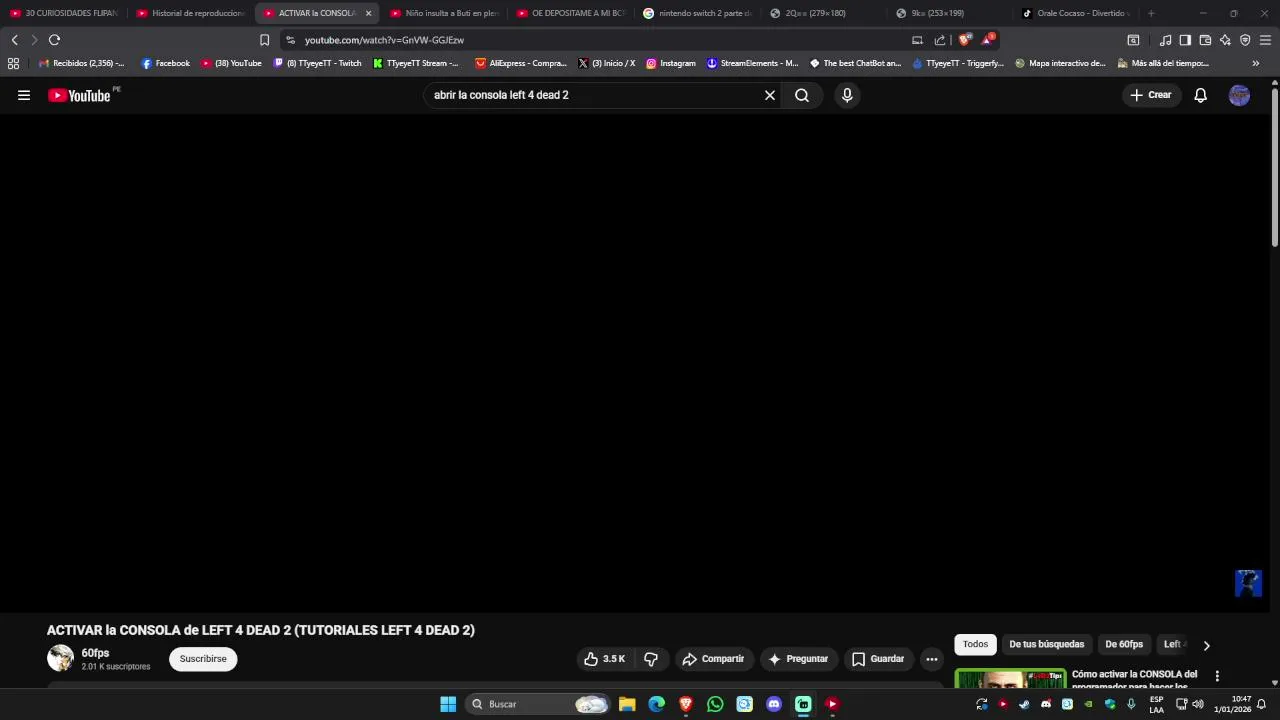Select the De 60fps chip
The width and height of the screenshot is (1280, 720).
click(1124, 644)
